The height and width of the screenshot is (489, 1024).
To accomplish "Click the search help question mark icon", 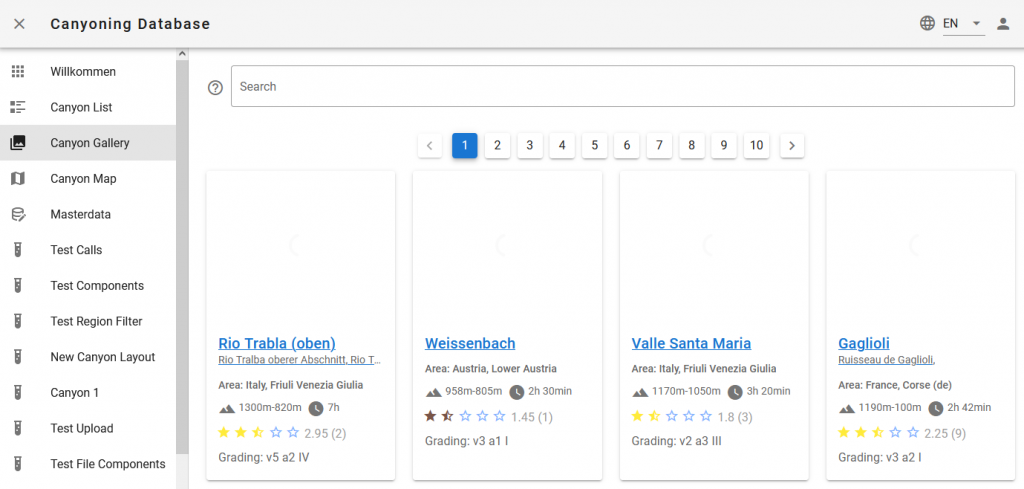I will 215,87.
